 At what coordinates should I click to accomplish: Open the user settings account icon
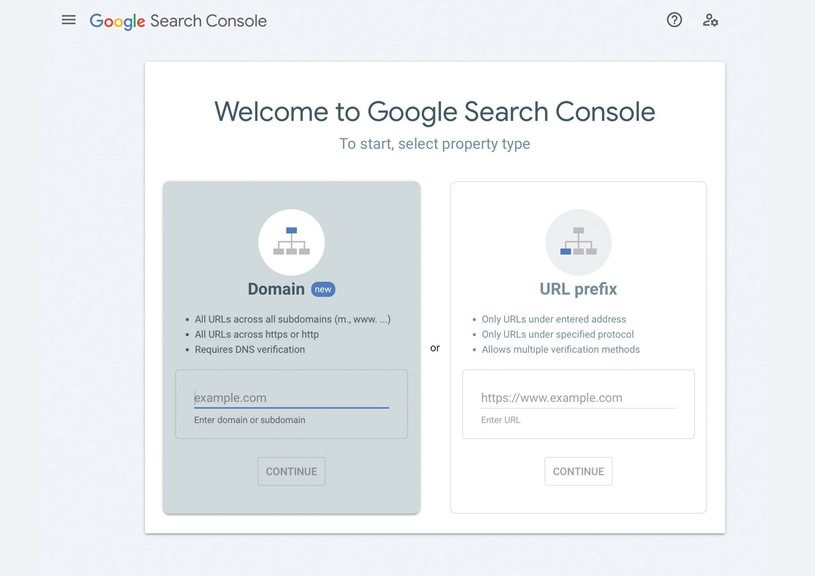[x=710, y=20]
